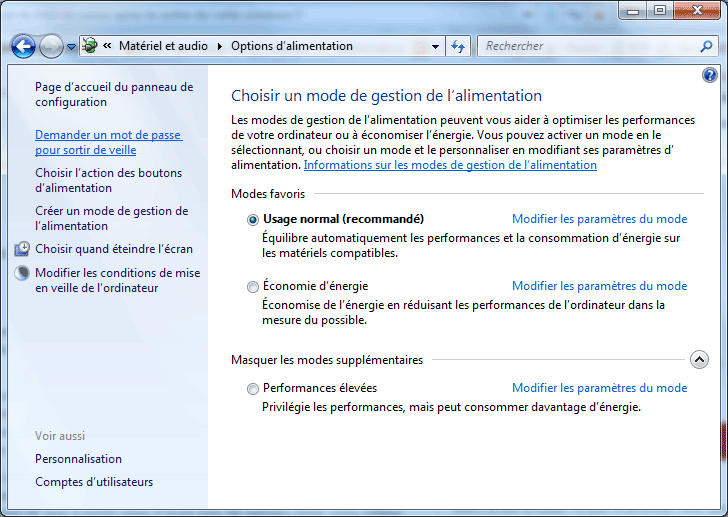Viewport: 728px width, 517px height.
Task: Open help with the blue question mark
Action: pyautogui.click(x=709, y=75)
